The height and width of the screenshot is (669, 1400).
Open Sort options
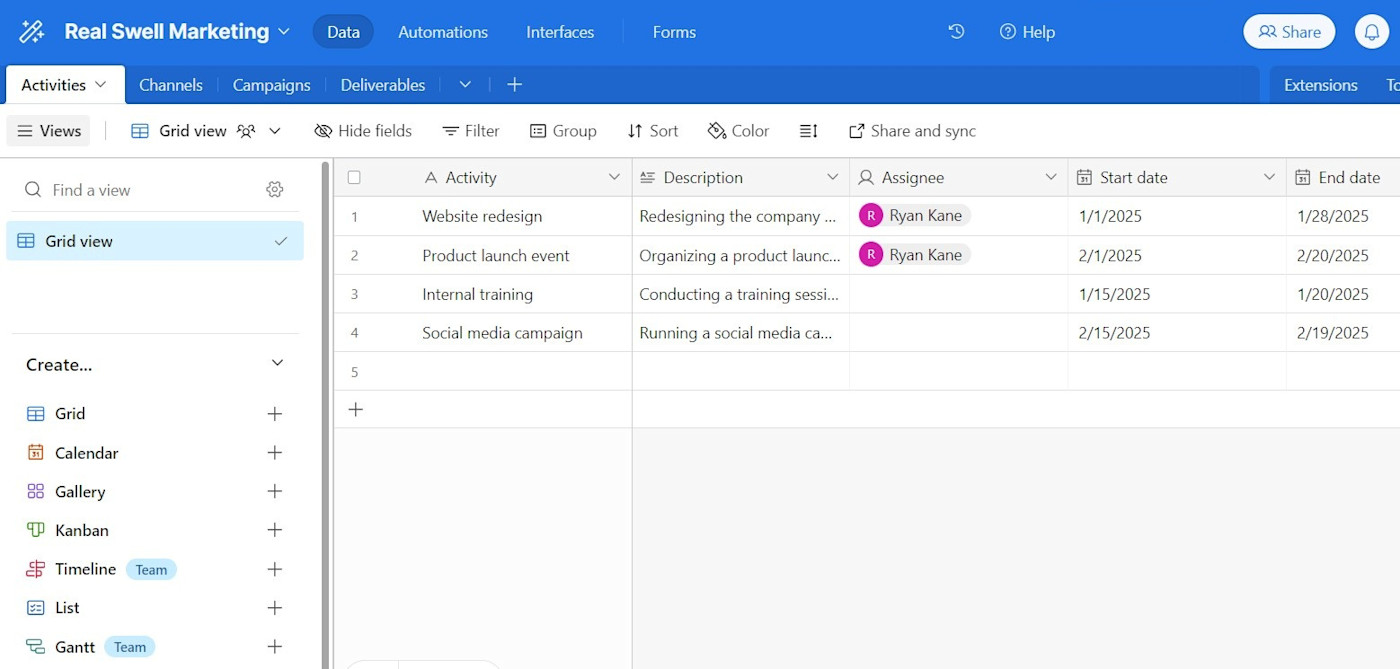(x=653, y=131)
